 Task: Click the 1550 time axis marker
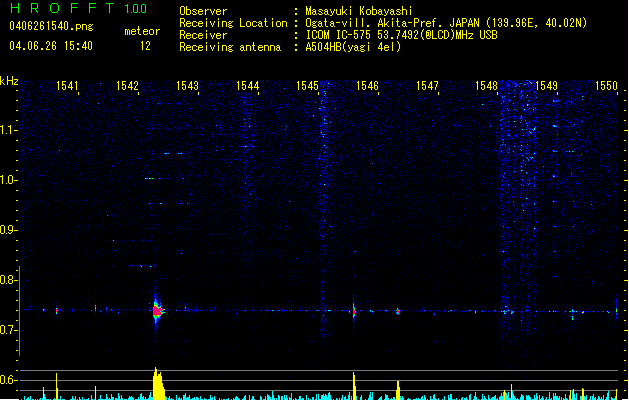[607, 86]
